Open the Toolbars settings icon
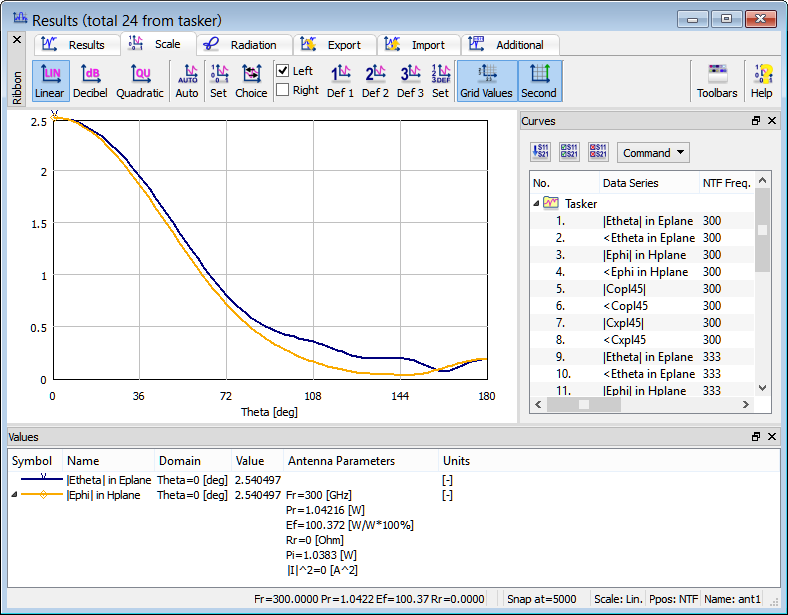788x615 pixels. [717, 81]
